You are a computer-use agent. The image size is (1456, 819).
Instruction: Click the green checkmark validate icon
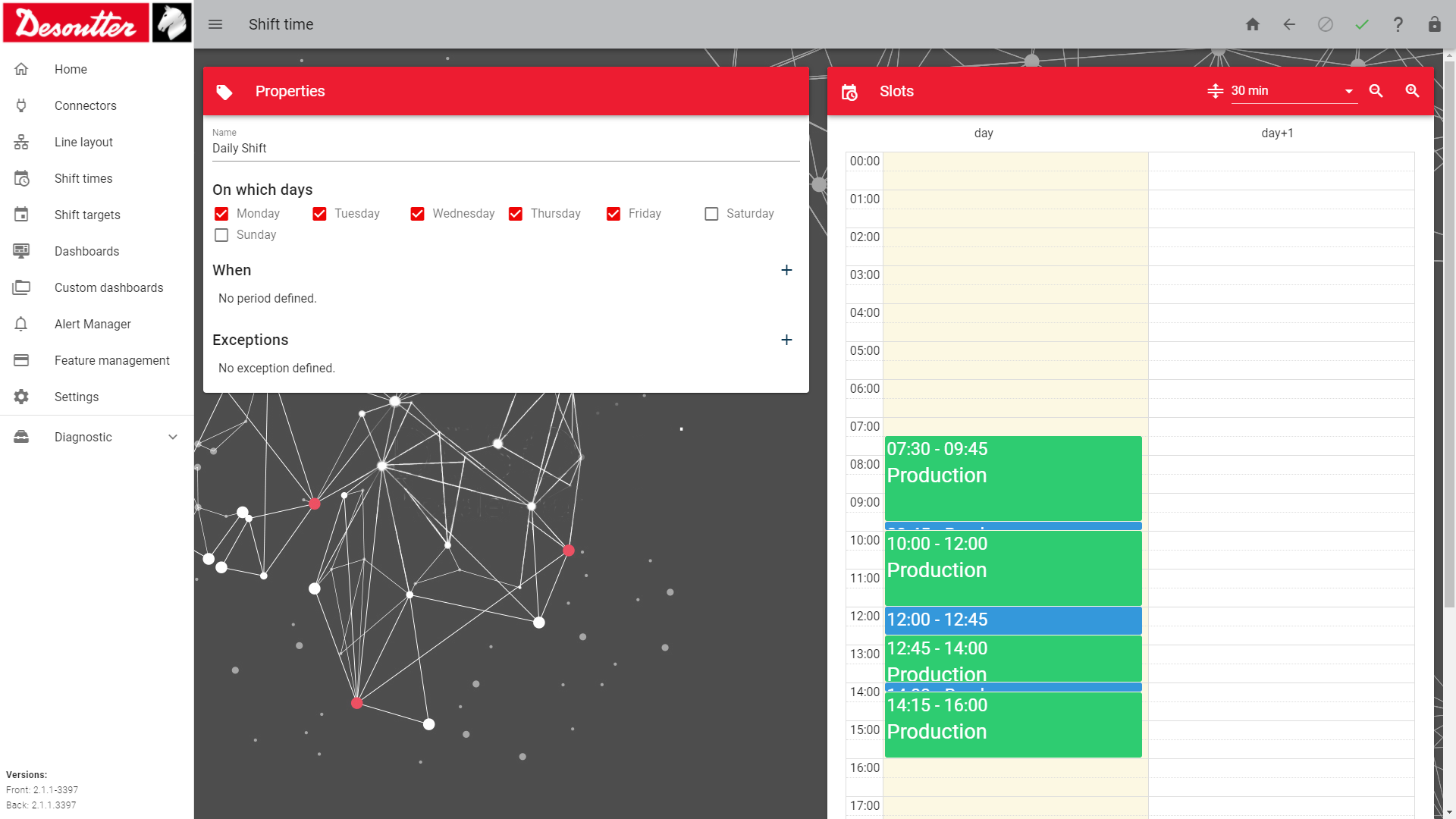click(x=1362, y=24)
